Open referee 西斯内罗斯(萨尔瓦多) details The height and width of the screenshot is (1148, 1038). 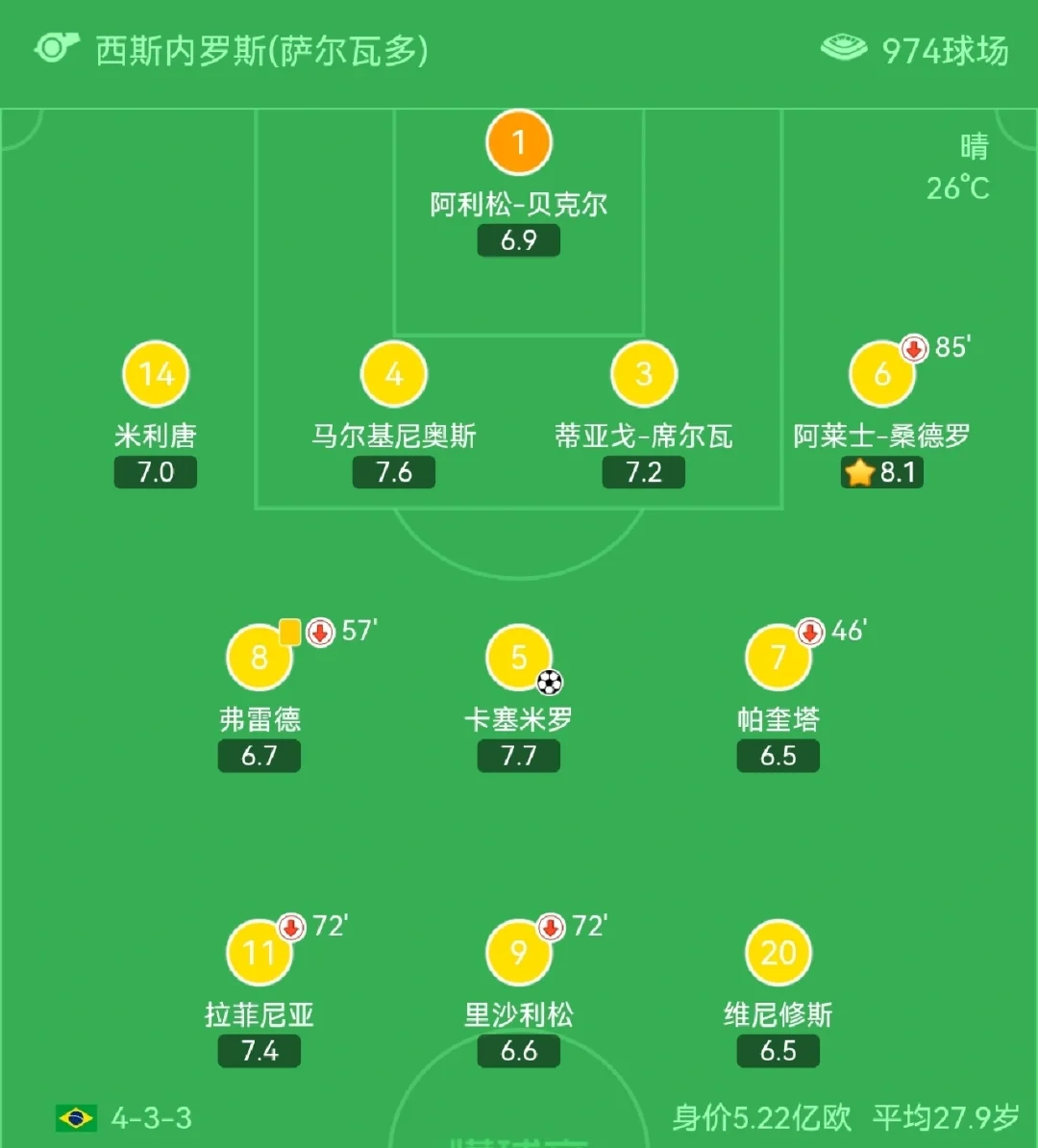(261, 50)
